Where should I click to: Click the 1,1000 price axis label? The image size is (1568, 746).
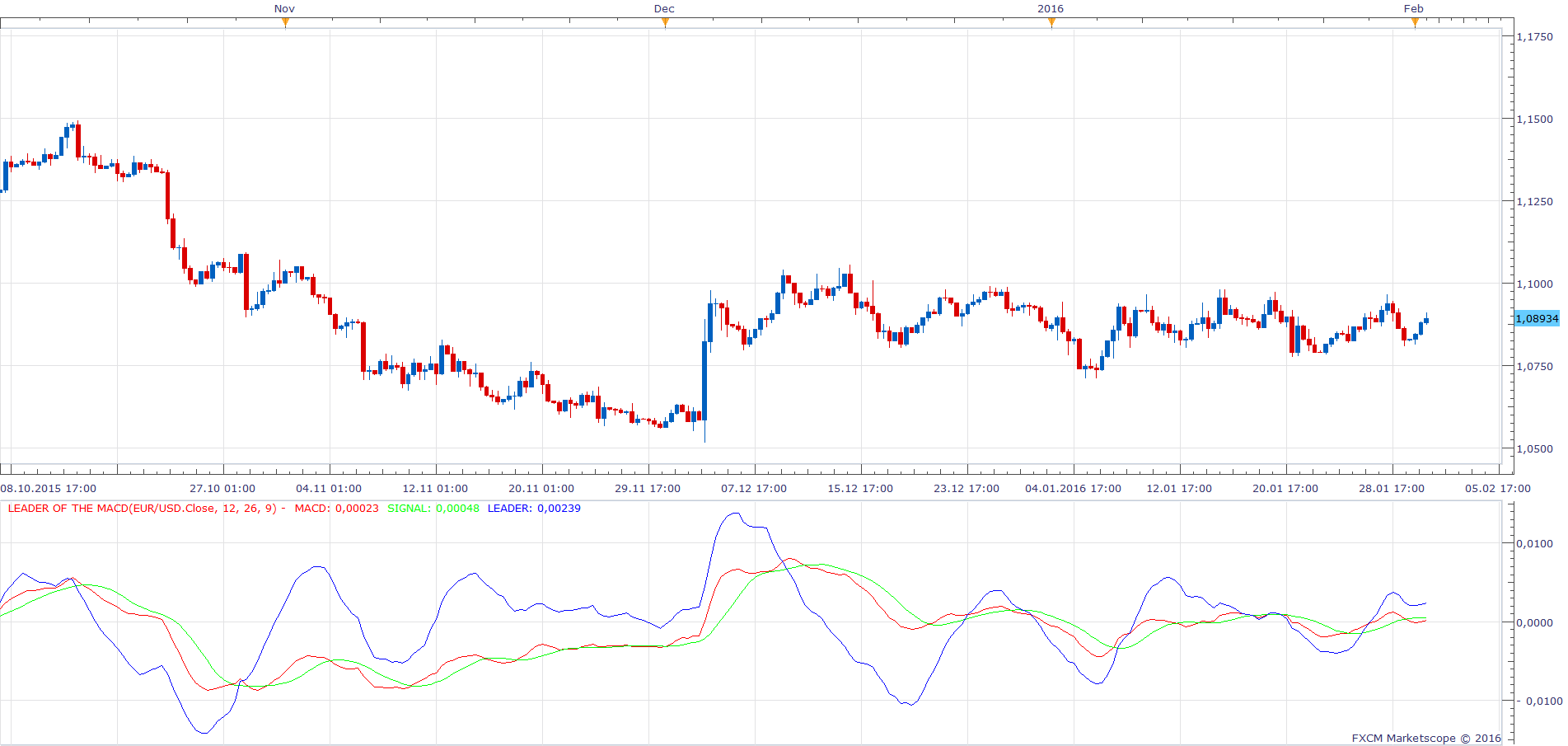tap(1535, 284)
